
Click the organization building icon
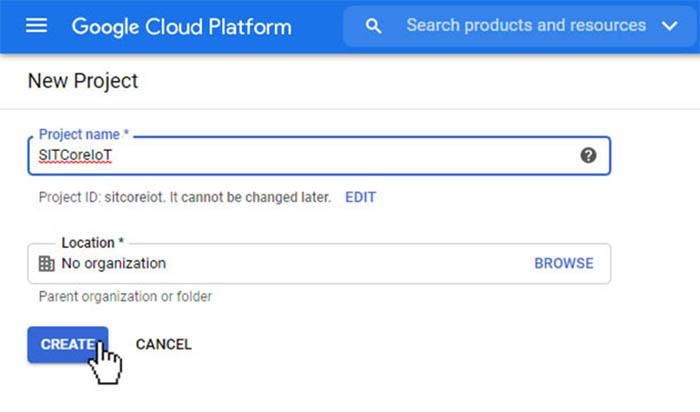coord(46,263)
